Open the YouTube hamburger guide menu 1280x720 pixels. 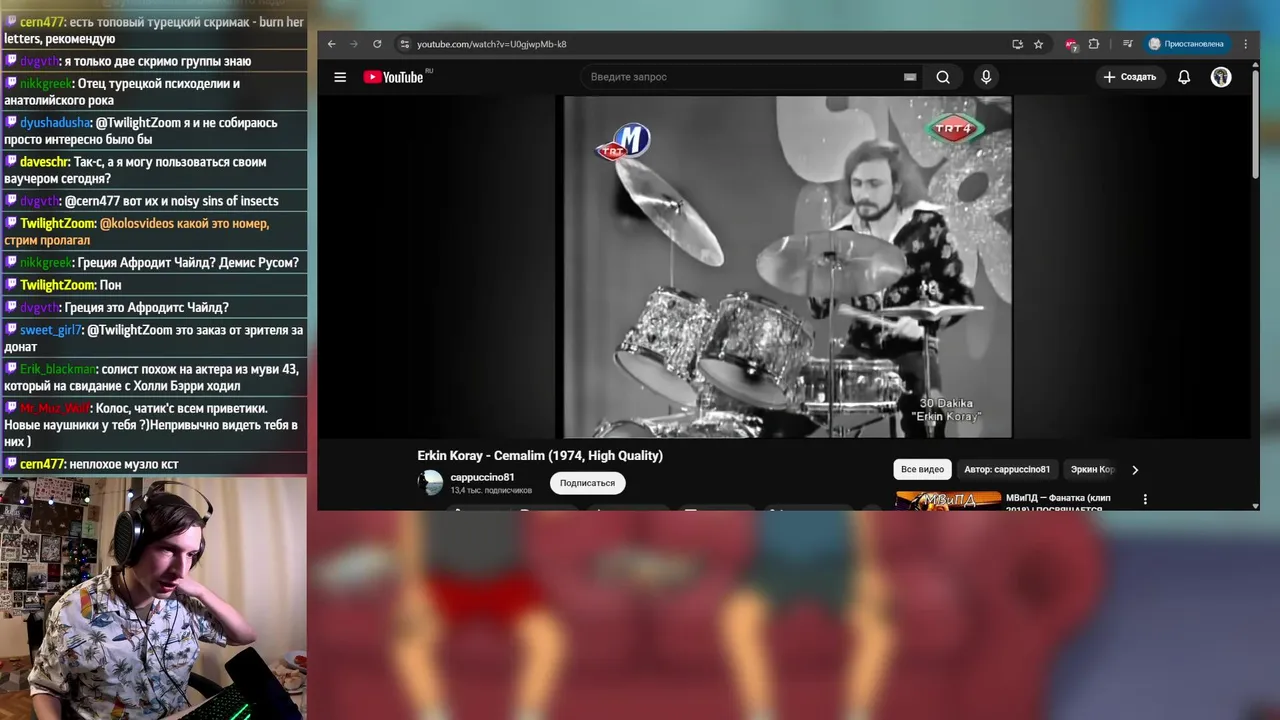pos(340,77)
